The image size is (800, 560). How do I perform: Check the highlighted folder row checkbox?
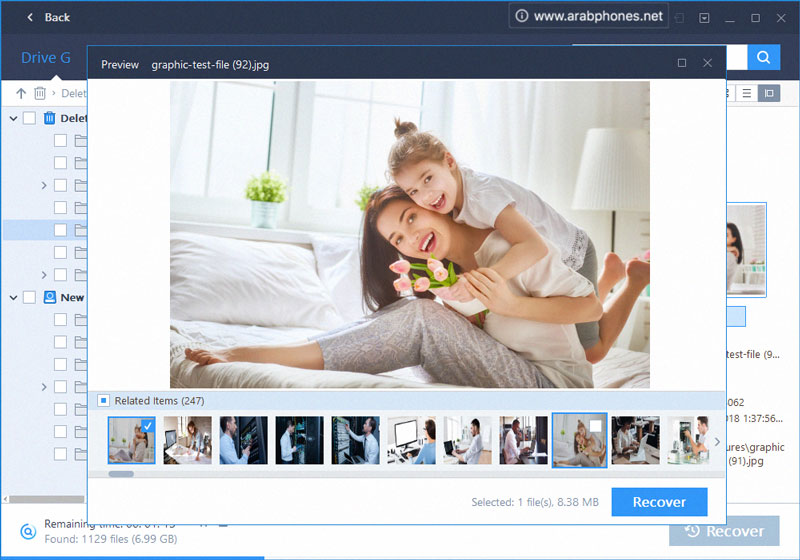tap(60, 230)
